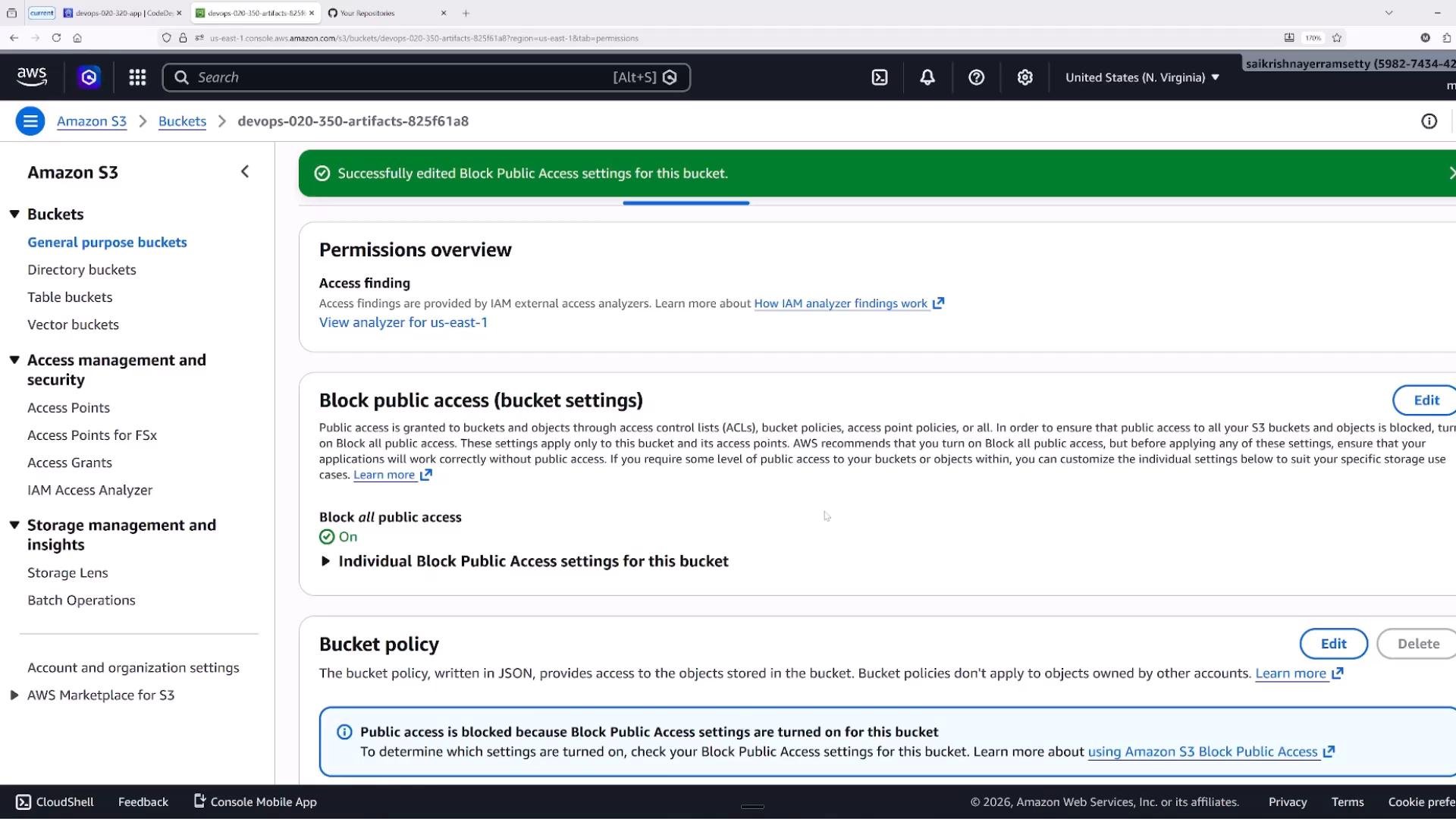Switch to the devops-020-320-app CodeDeploy tab
Viewport: 1456px width, 819px height.
pos(123,13)
